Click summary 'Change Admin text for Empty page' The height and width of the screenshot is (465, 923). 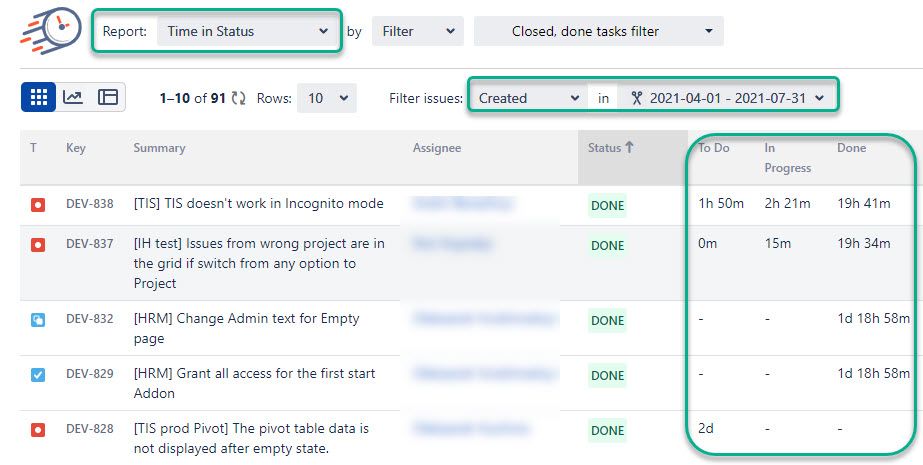click(246, 328)
